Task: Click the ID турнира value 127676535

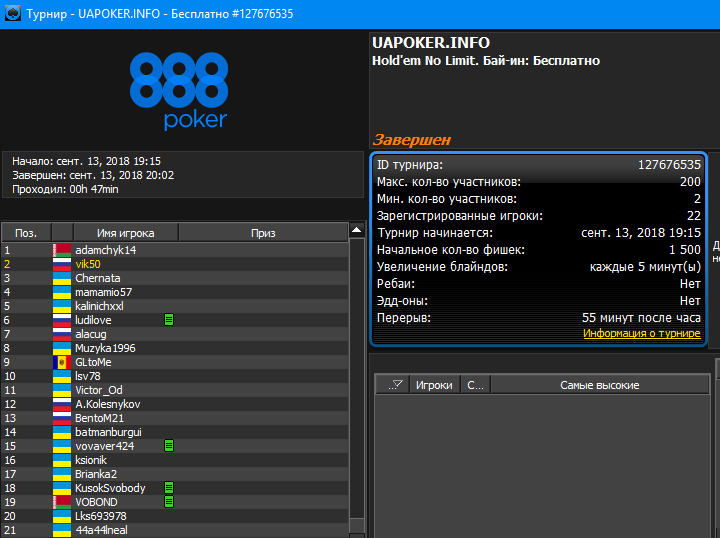Action: click(669, 165)
